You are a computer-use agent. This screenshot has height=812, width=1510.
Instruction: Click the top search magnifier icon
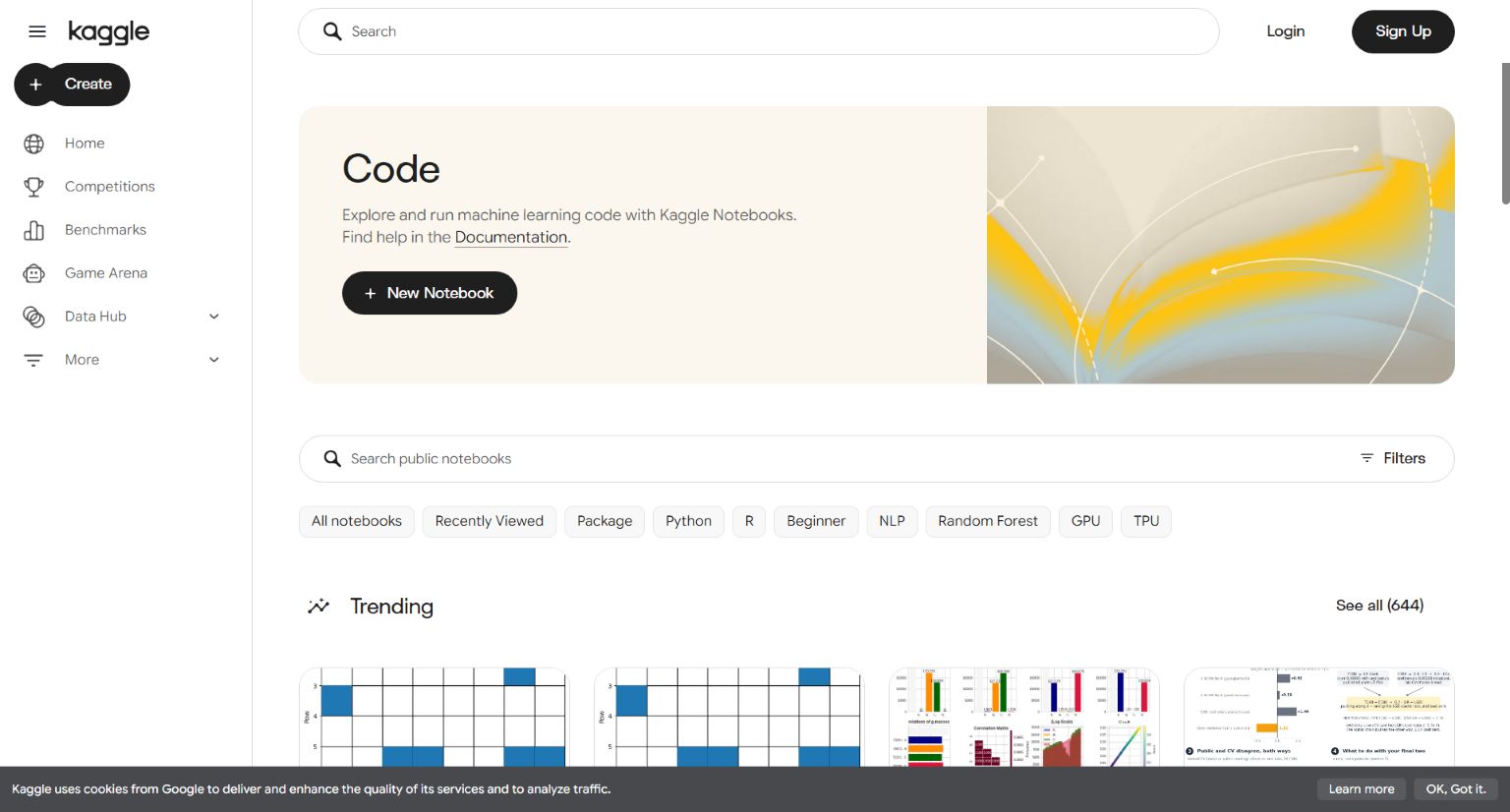(332, 31)
